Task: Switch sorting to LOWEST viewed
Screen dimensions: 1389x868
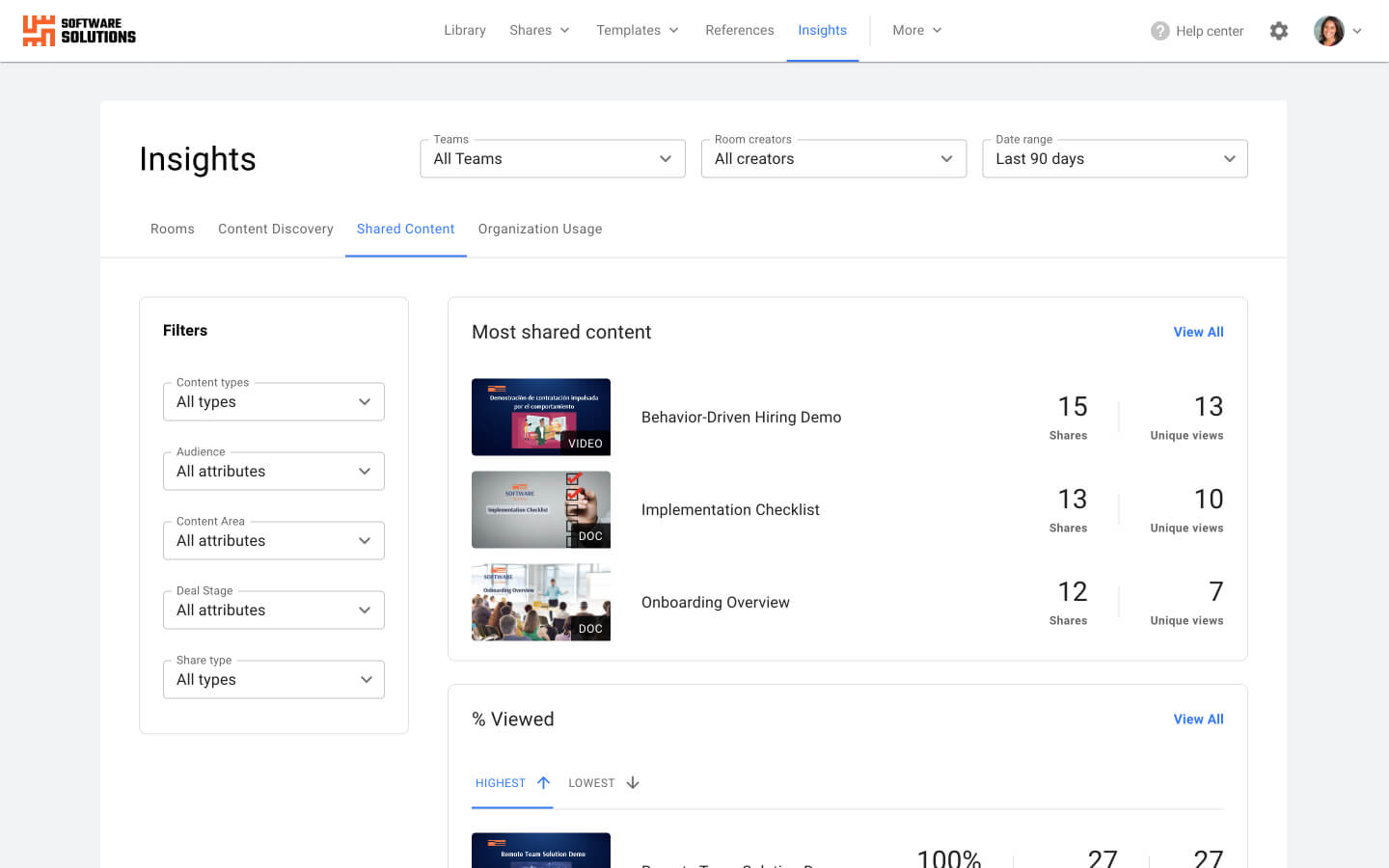Action: coord(591,782)
